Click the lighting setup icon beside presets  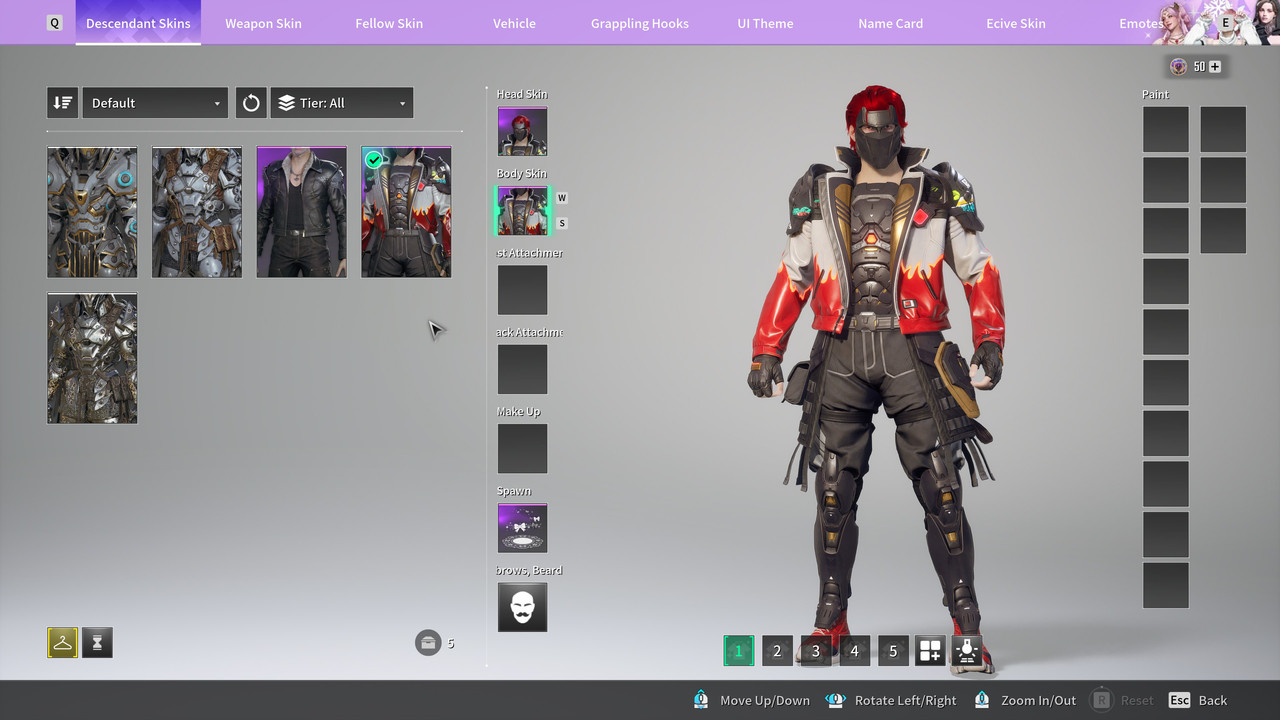966,651
